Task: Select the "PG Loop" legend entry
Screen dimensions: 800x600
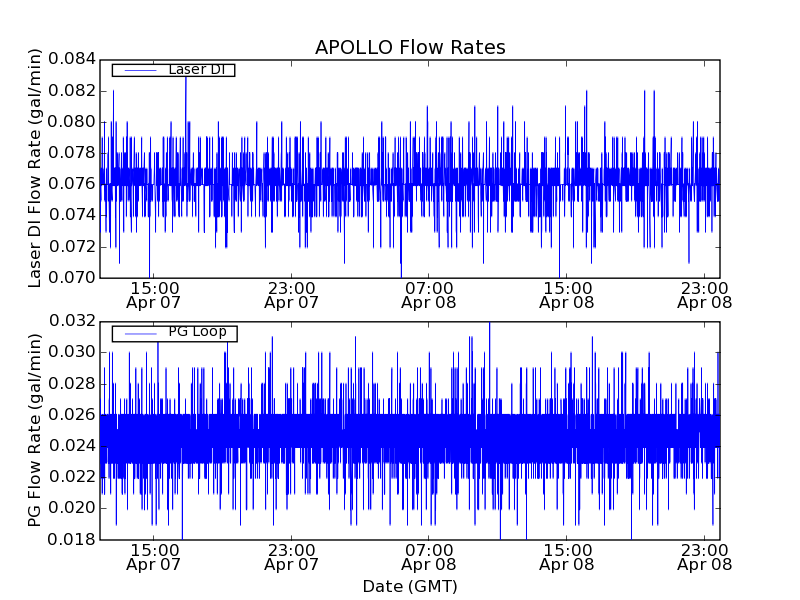Action: pos(174,333)
